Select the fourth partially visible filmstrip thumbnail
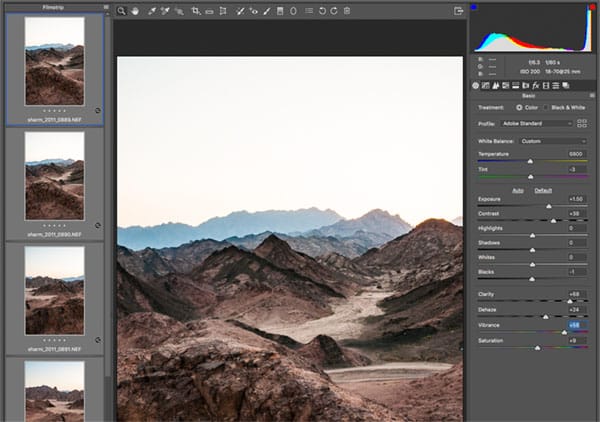 (x=54, y=391)
